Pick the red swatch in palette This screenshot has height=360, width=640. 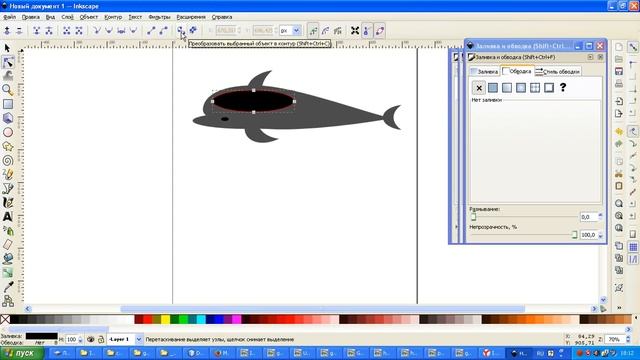(148, 319)
